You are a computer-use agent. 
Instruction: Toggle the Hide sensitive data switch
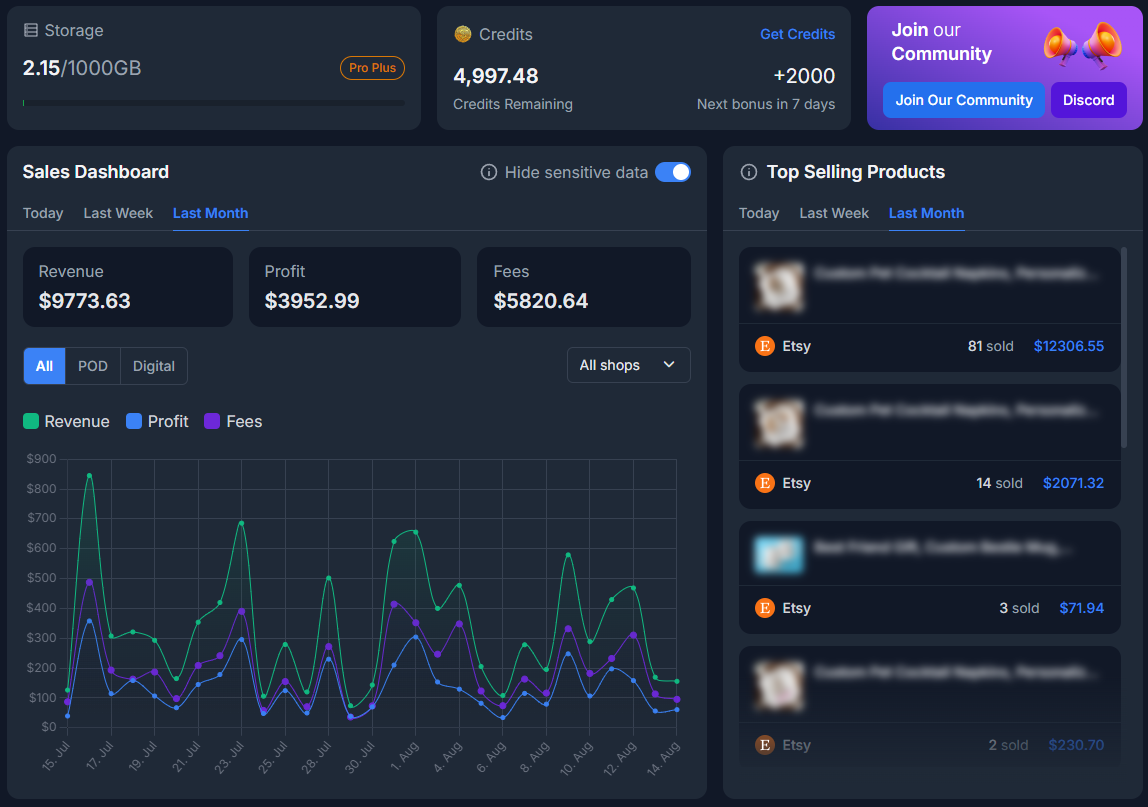[x=672, y=172]
